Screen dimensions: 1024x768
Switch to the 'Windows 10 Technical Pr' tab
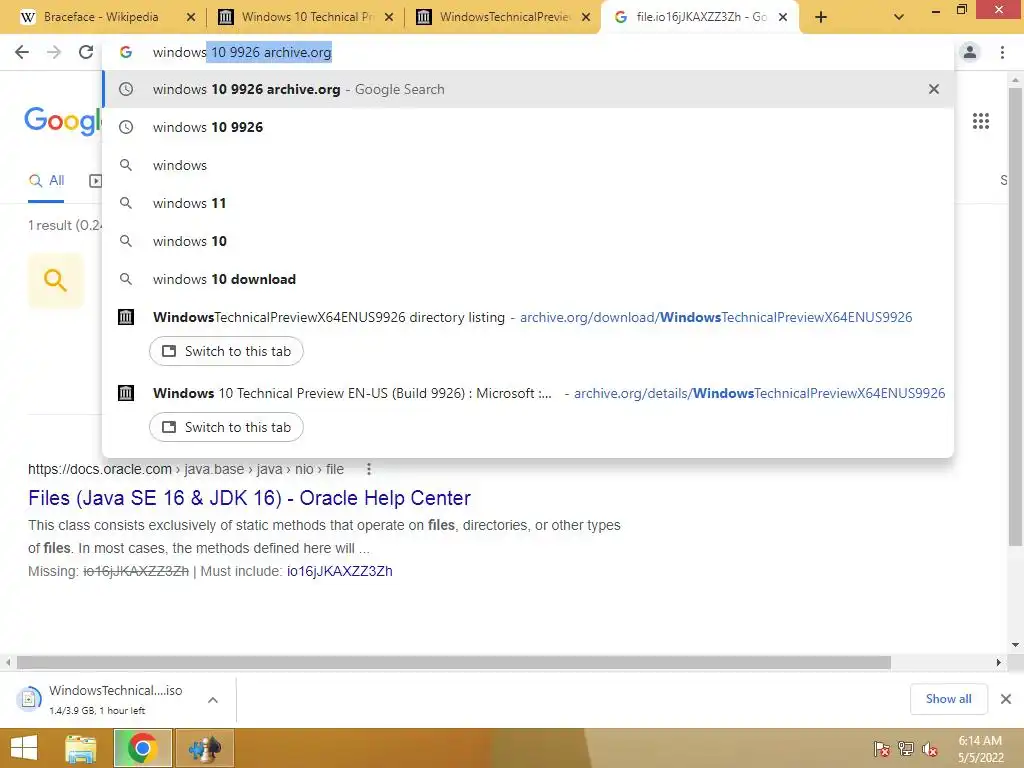[x=306, y=17]
